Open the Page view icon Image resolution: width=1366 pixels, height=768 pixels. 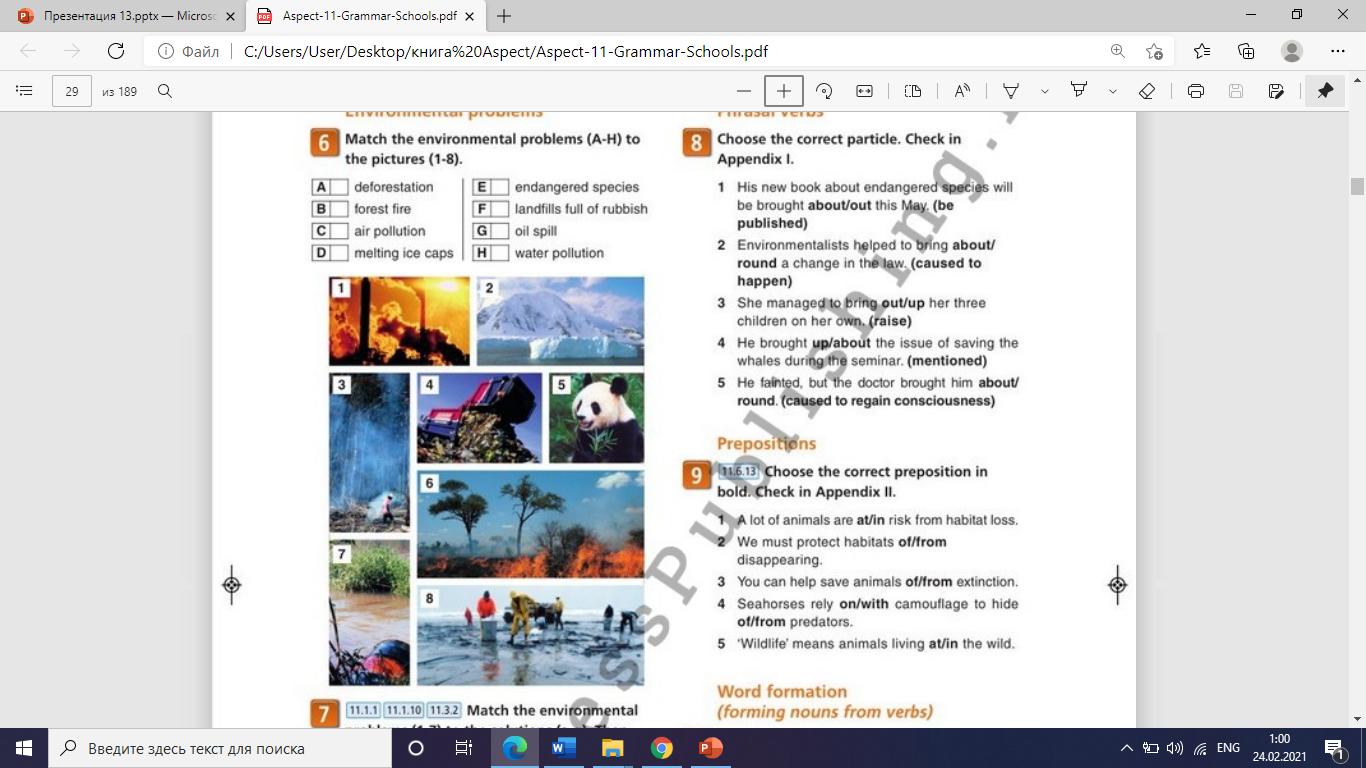click(x=912, y=91)
